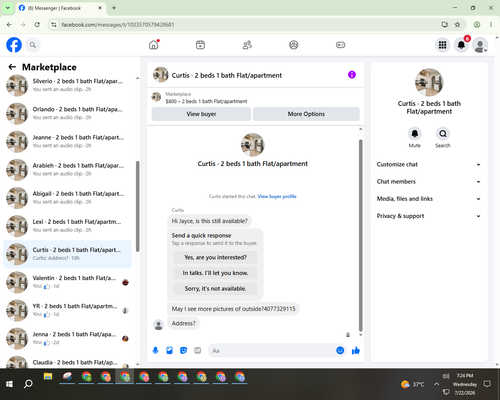
Task: Click the Marketplace listing thumbnail in chat header
Action: (x=156, y=97)
